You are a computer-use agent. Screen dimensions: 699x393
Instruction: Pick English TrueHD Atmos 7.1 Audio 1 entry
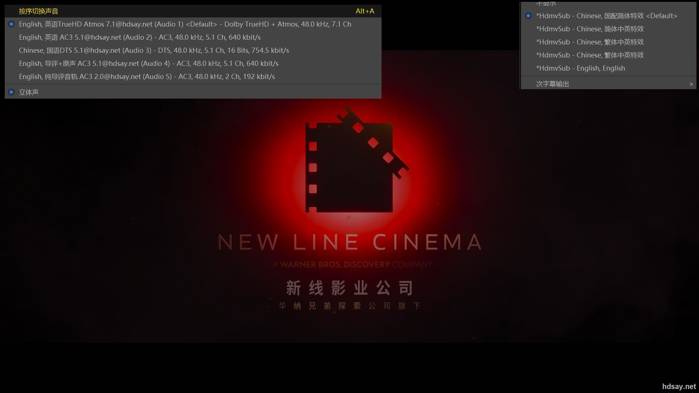click(193, 24)
